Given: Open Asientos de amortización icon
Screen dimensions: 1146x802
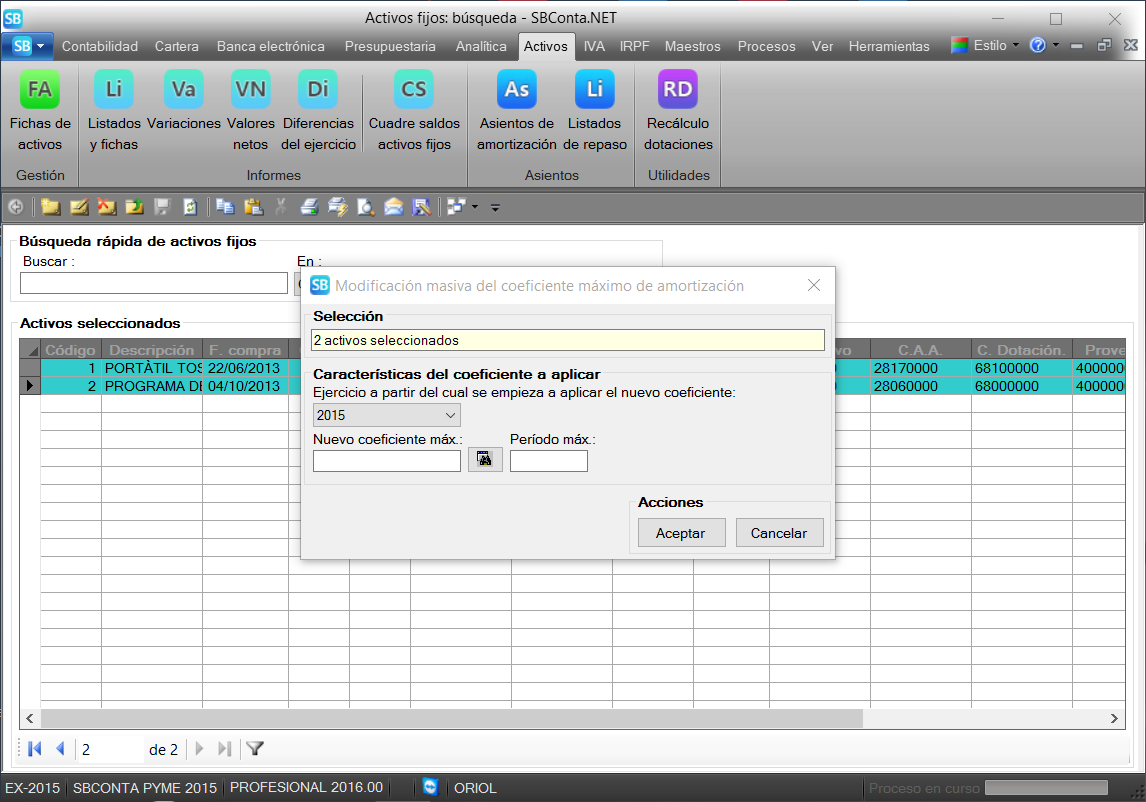Looking at the screenshot, I should 516,90.
